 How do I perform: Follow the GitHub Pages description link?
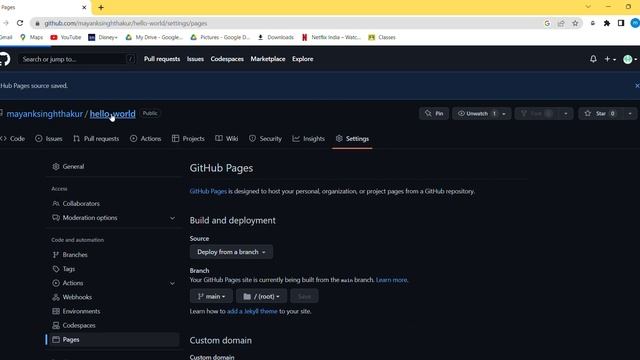click(208, 191)
